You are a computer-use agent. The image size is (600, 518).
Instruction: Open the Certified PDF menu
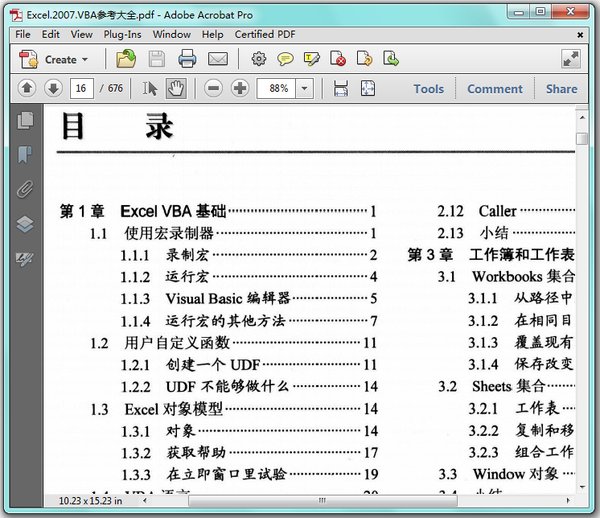coord(265,34)
